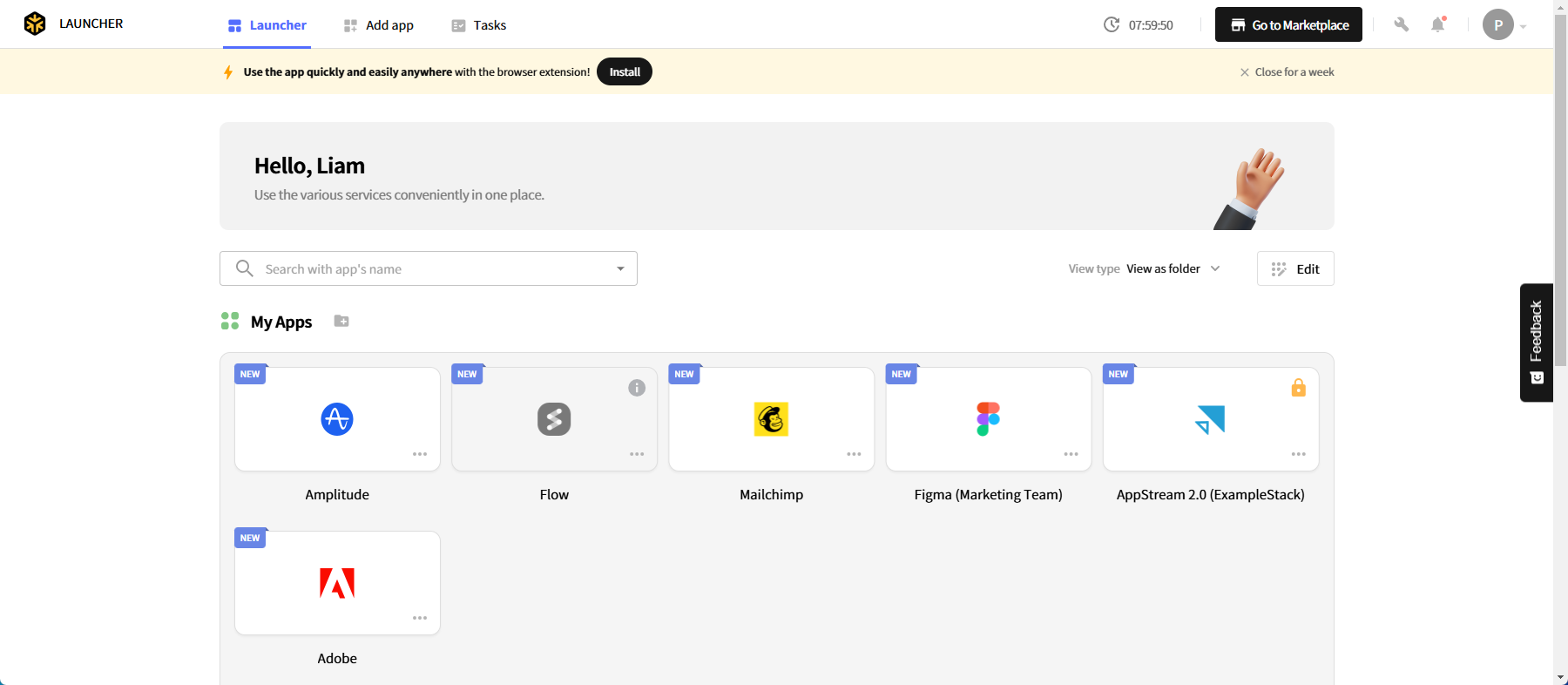Open Amplitude's three-dot menu

(420, 454)
